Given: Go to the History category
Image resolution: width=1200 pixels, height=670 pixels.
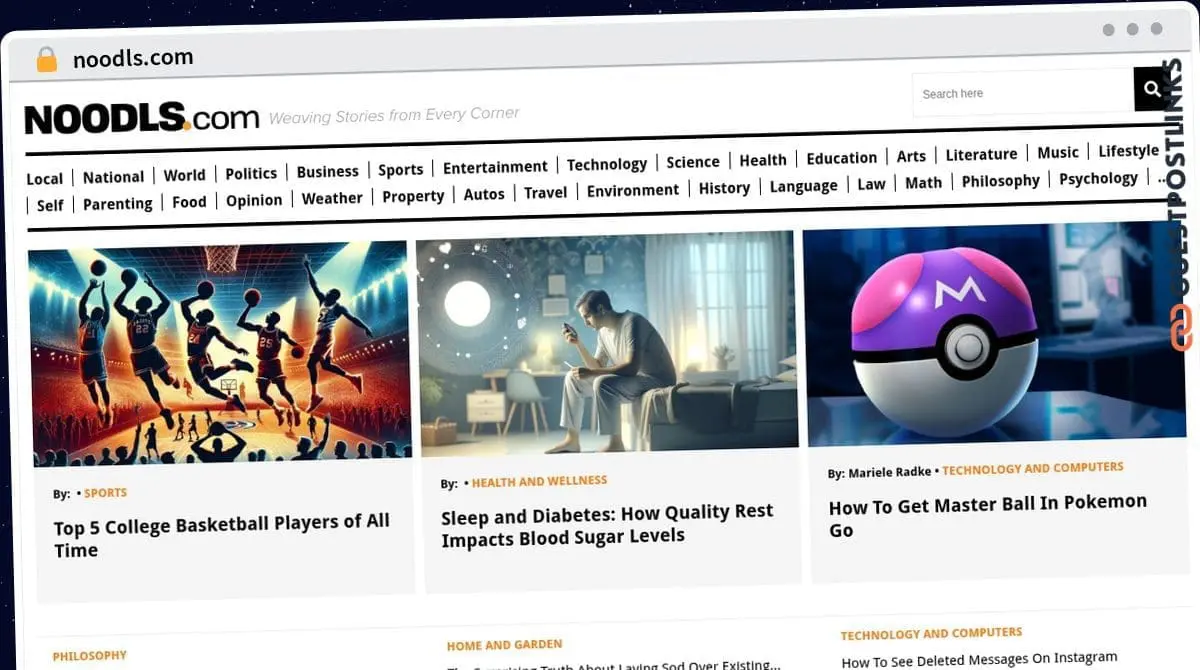Looking at the screenshot, I should (x=724, y=188).
